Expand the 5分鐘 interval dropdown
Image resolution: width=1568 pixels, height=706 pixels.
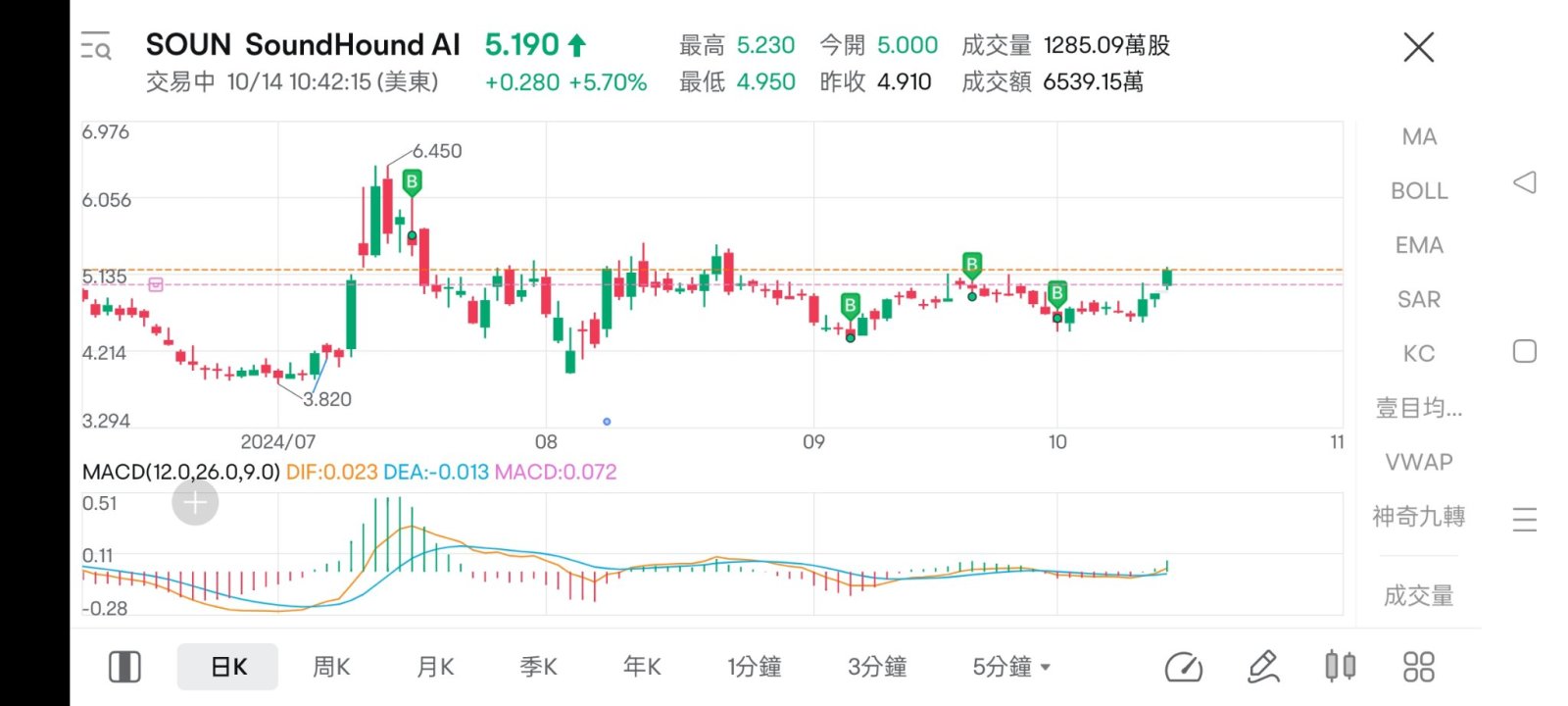click(1011, 667)
